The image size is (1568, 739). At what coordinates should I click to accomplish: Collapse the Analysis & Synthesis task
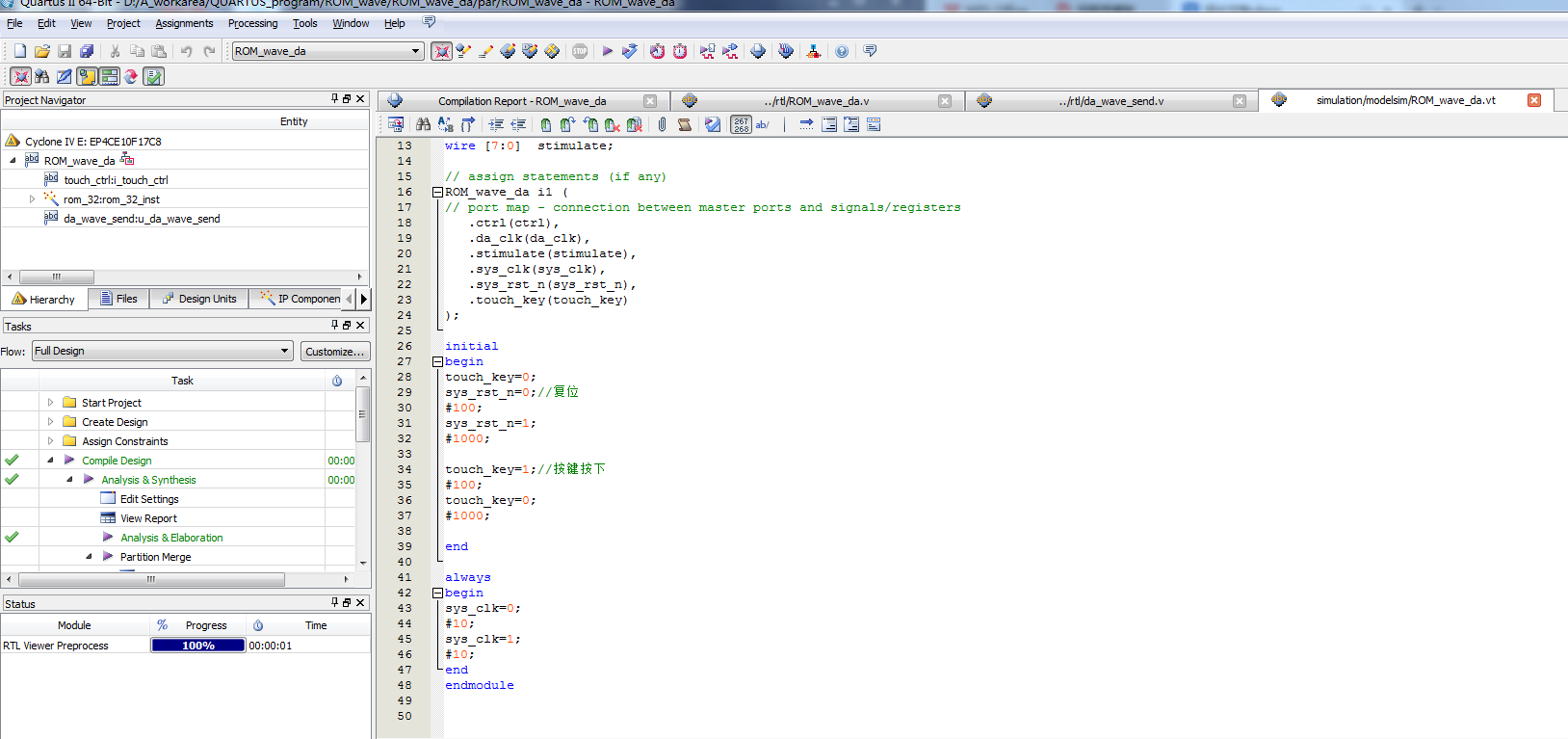69,480
